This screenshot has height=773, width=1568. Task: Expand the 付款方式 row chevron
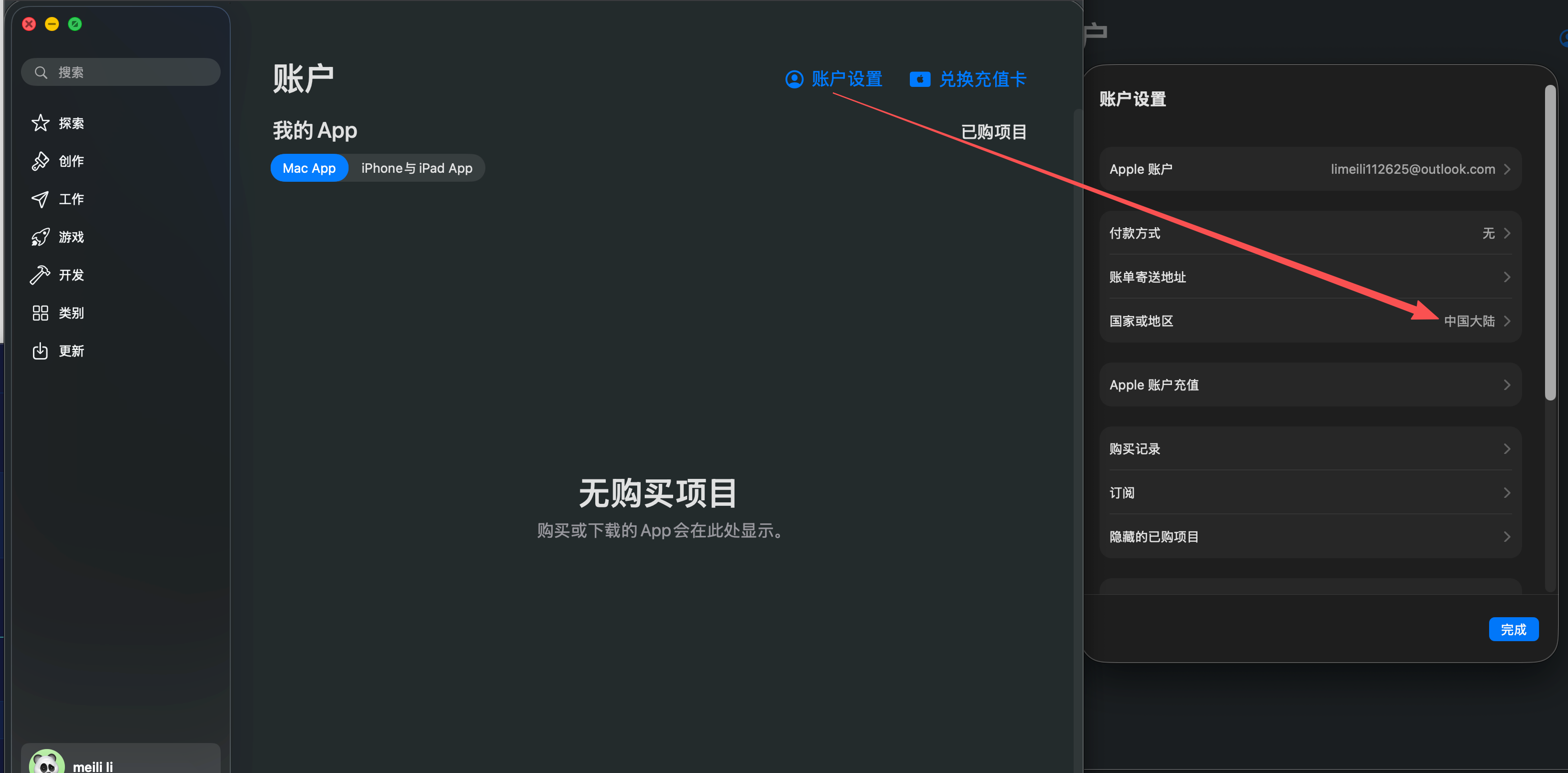pos(1507,233)
